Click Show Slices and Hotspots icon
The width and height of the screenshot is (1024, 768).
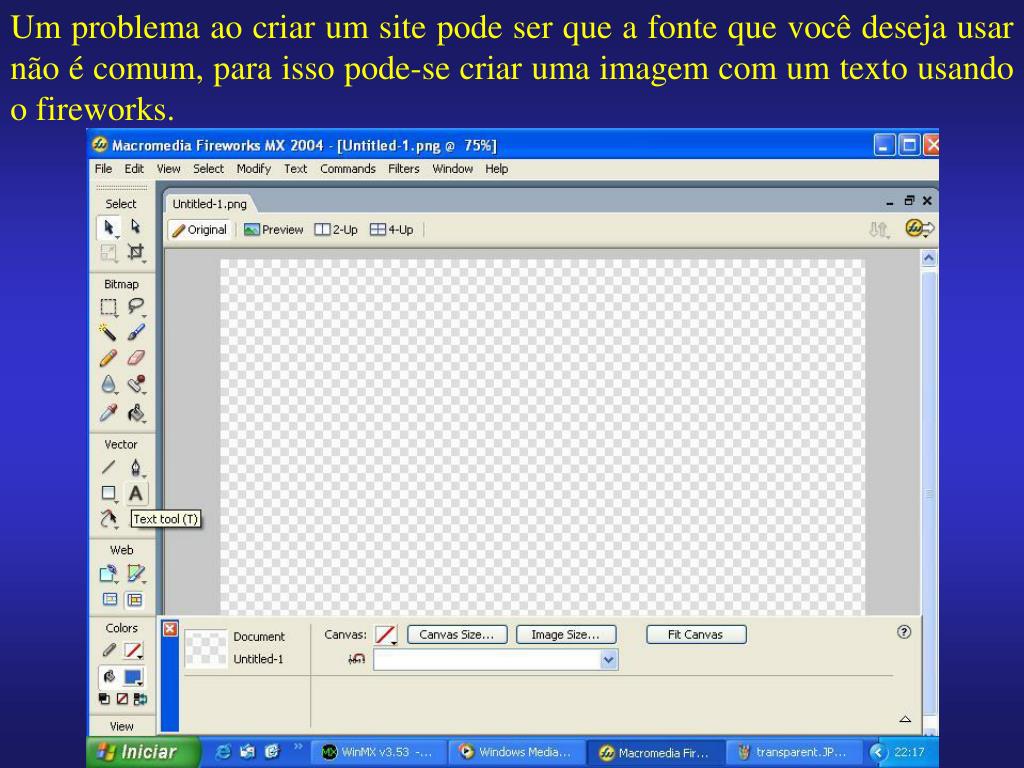click(x=135, y=600)
